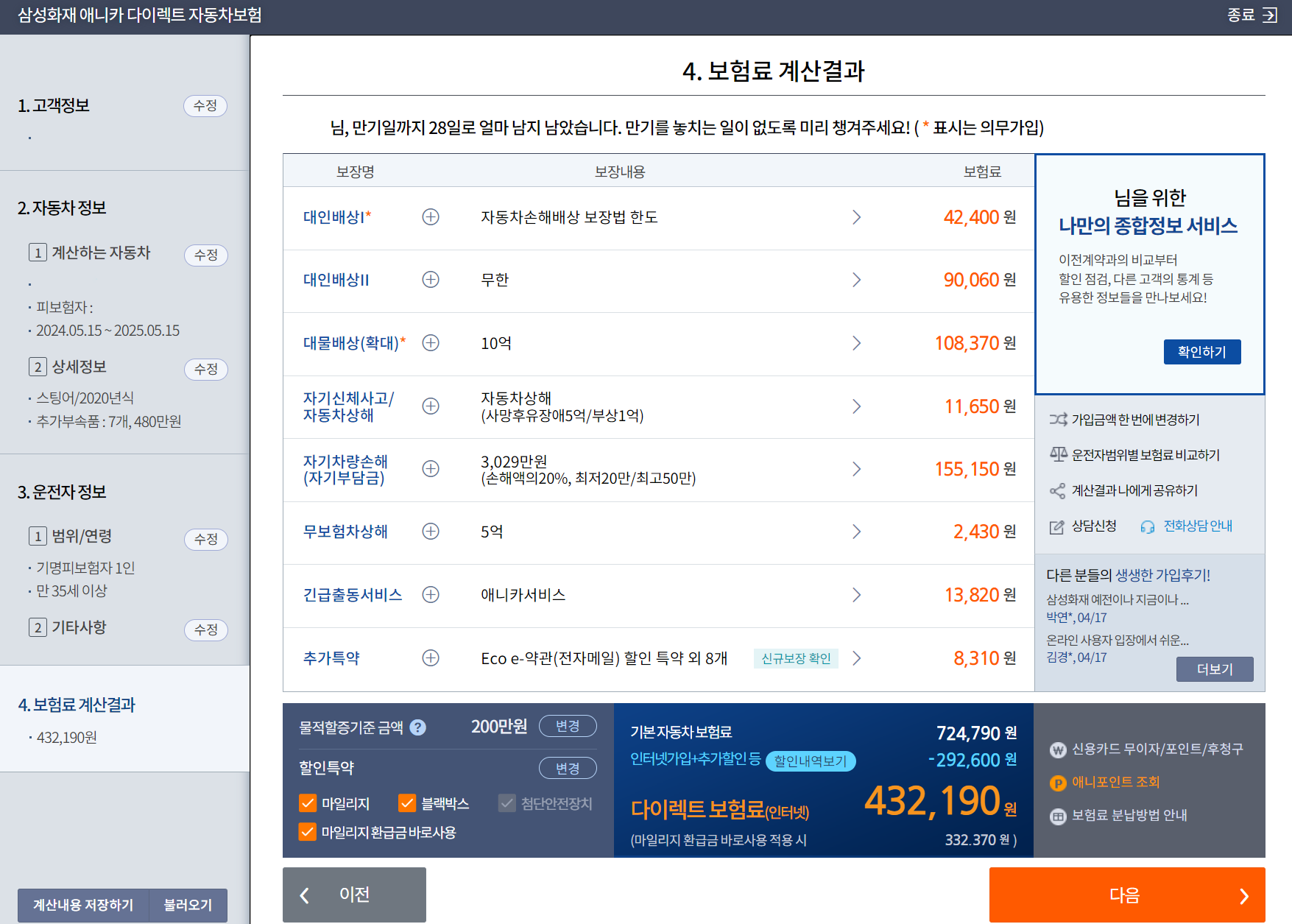This screenshot has width=1292, height=924.
Task: Click 변경 next to 물적할증기준 200만원
Action: tap(568, 726)
